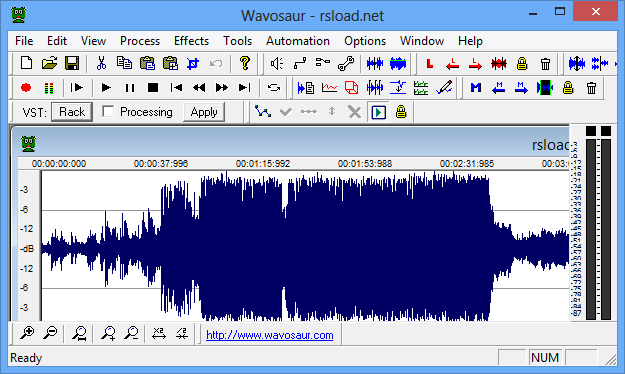Click the green play automation icon

pos(378,112)
